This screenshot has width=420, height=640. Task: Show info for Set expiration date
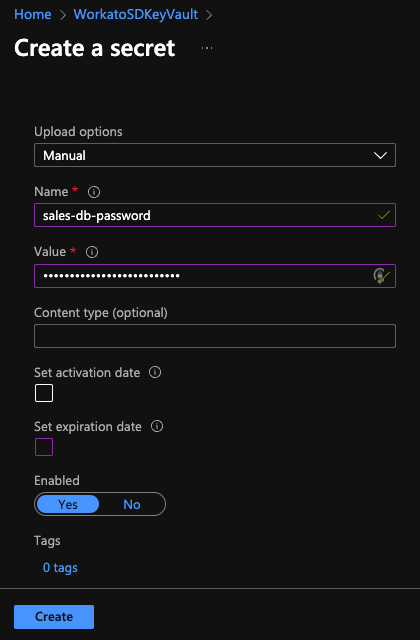click(157, 426)
